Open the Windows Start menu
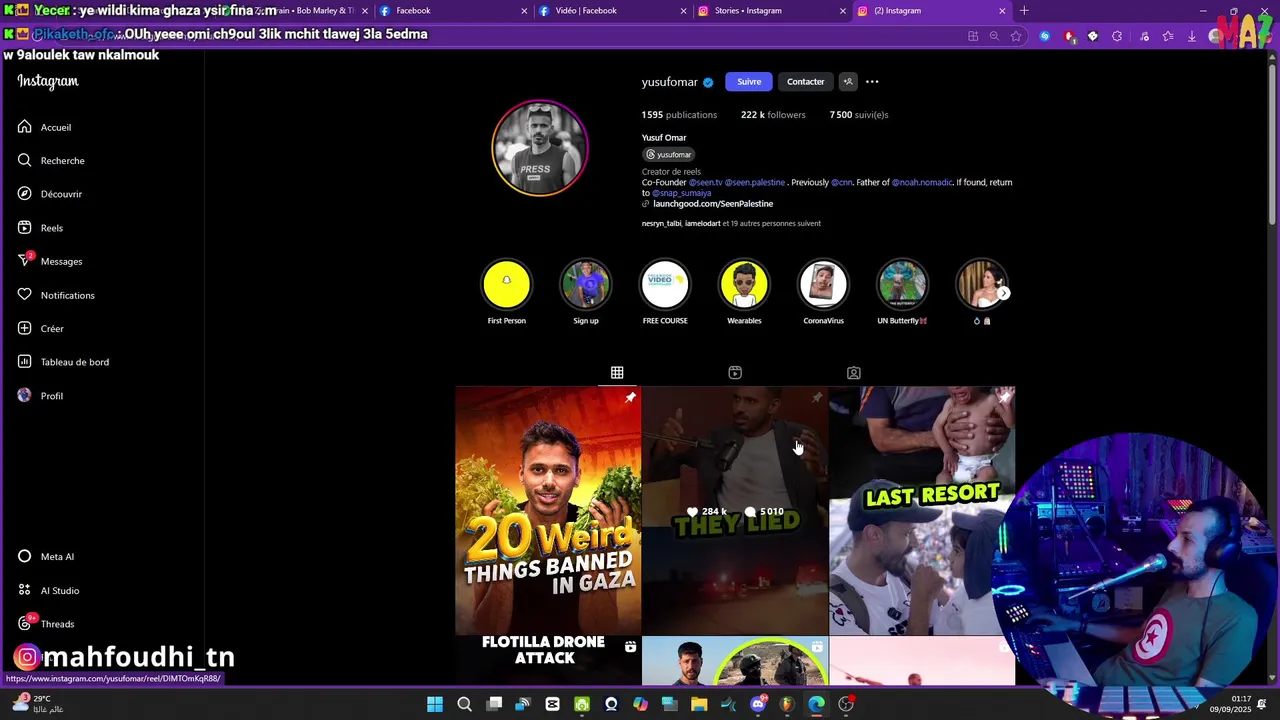This screenshot has height=720, width=1280. point(435,704)
